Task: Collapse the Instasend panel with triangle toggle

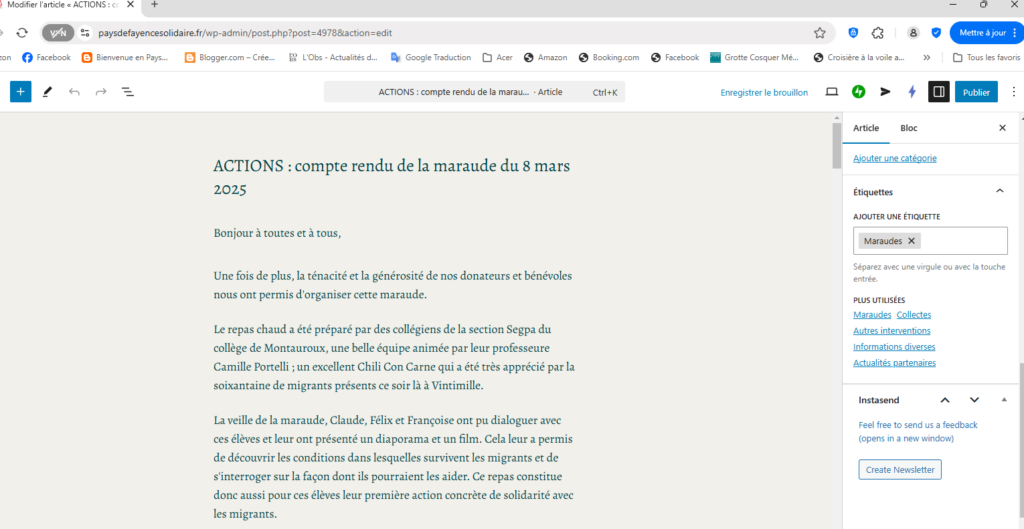Action: [x=1003, y=399]
